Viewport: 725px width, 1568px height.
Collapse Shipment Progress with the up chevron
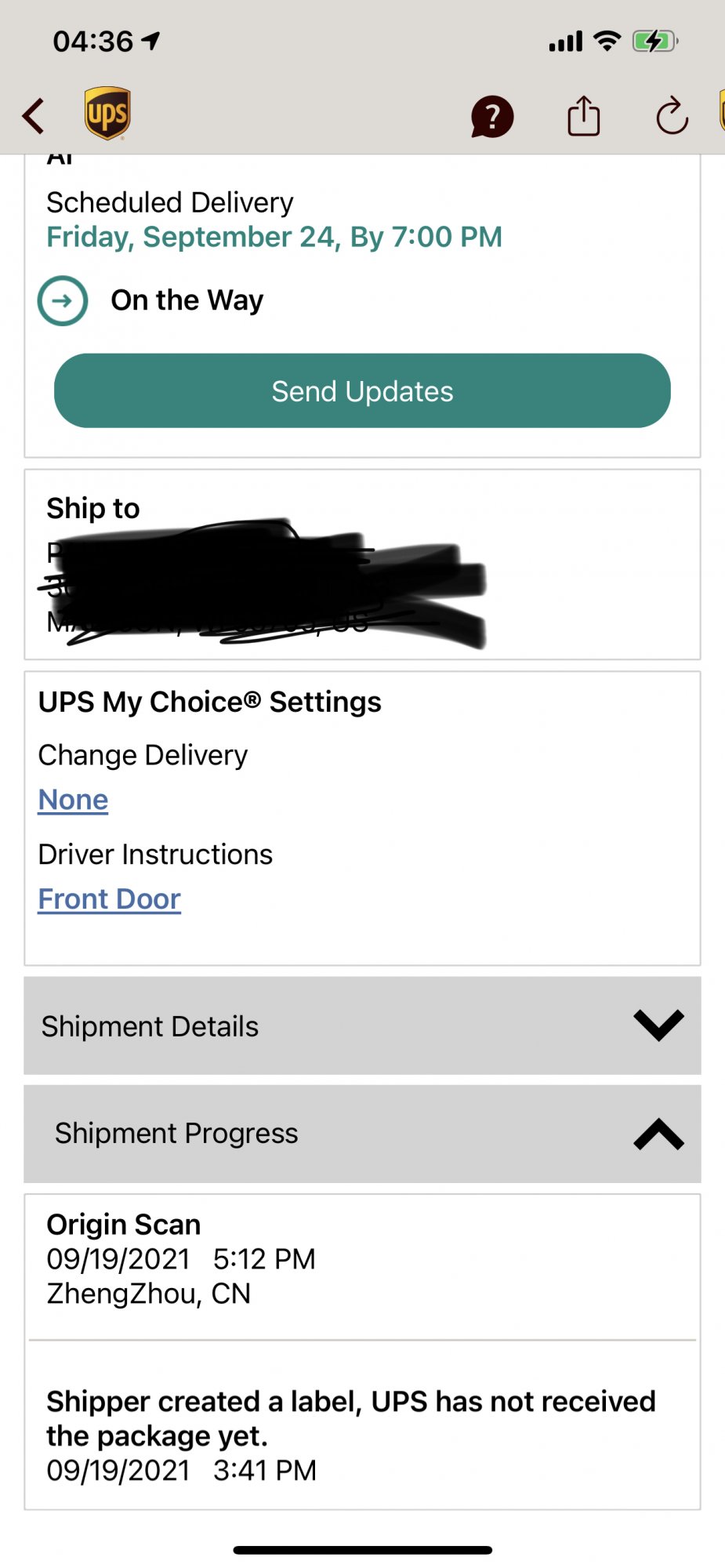pyautogui.click(x=658, y=1134)
